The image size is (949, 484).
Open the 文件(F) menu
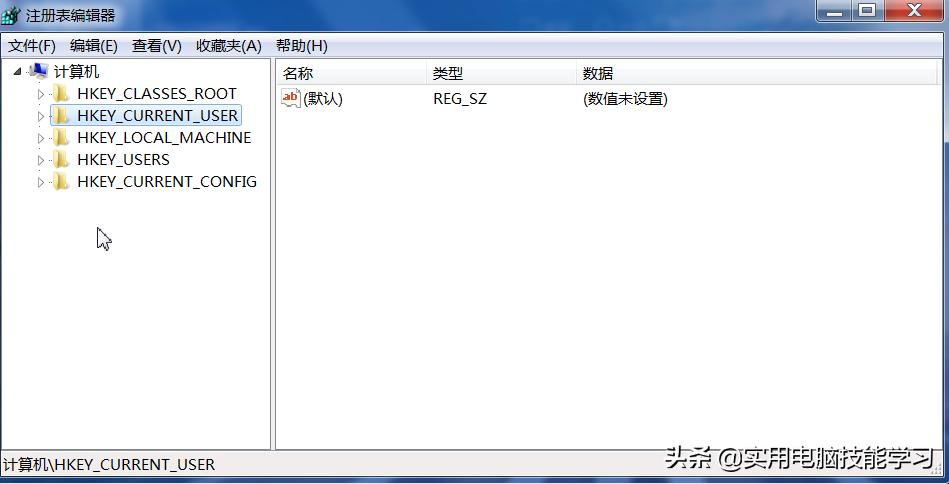coord(31,46)
